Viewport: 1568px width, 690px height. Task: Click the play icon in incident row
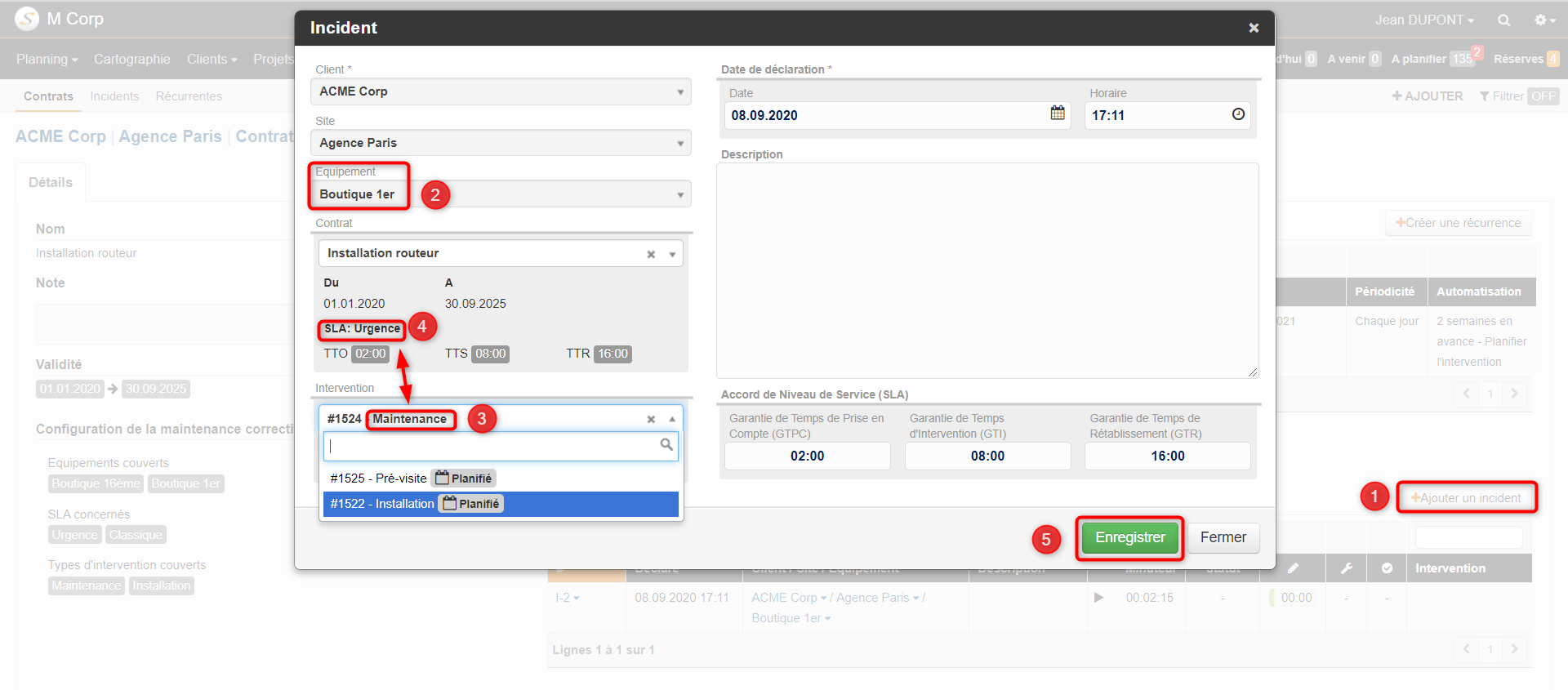1098,598
